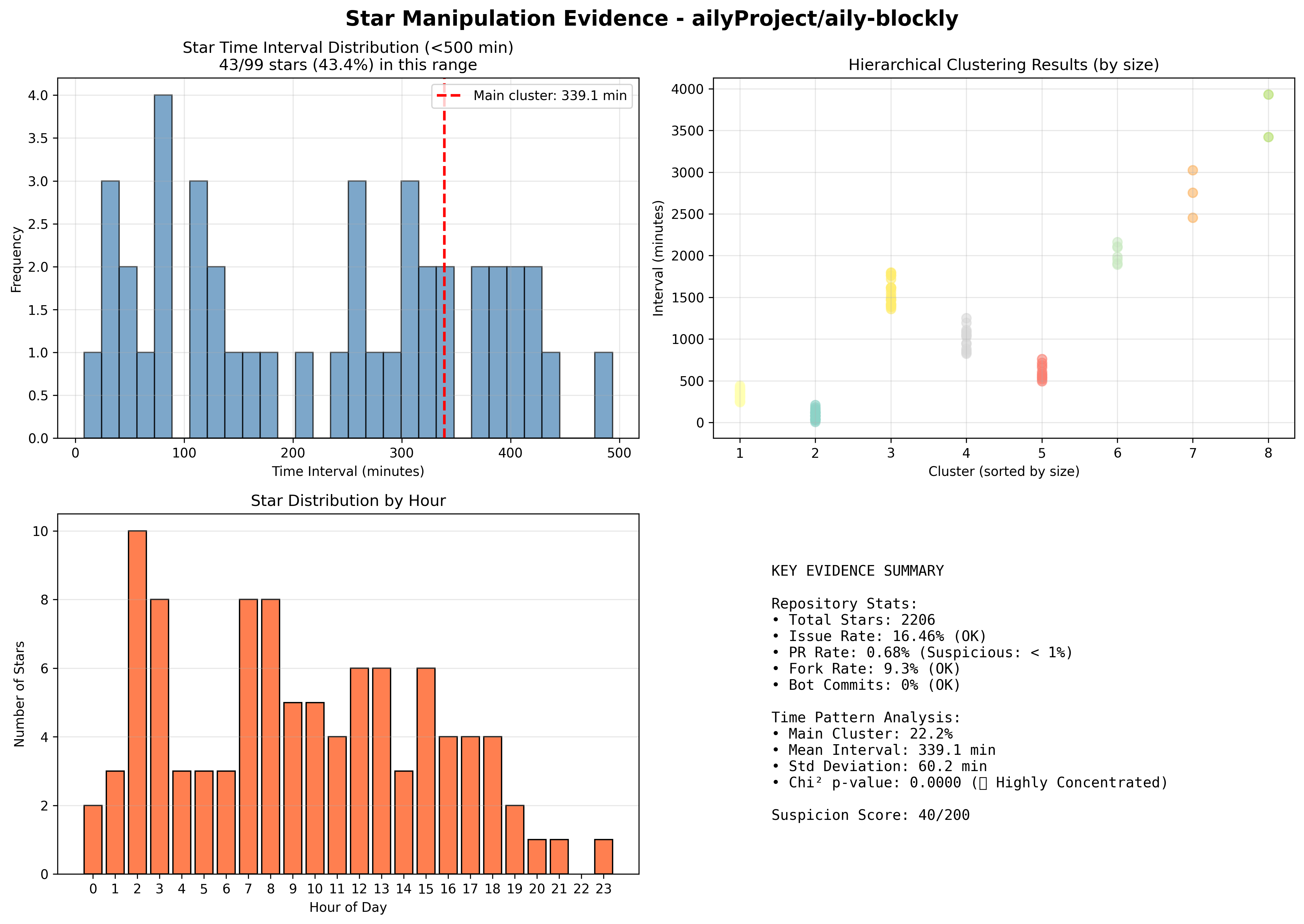Select the 'Interval (minutes)' y-axis label

658,258
